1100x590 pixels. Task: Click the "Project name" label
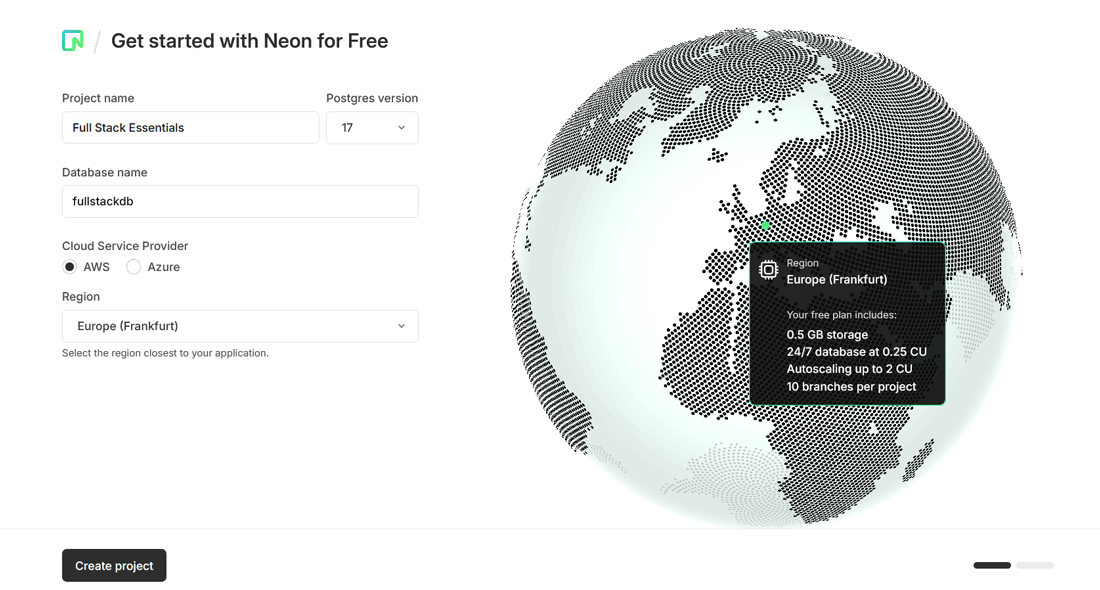(x=98, y=98)
